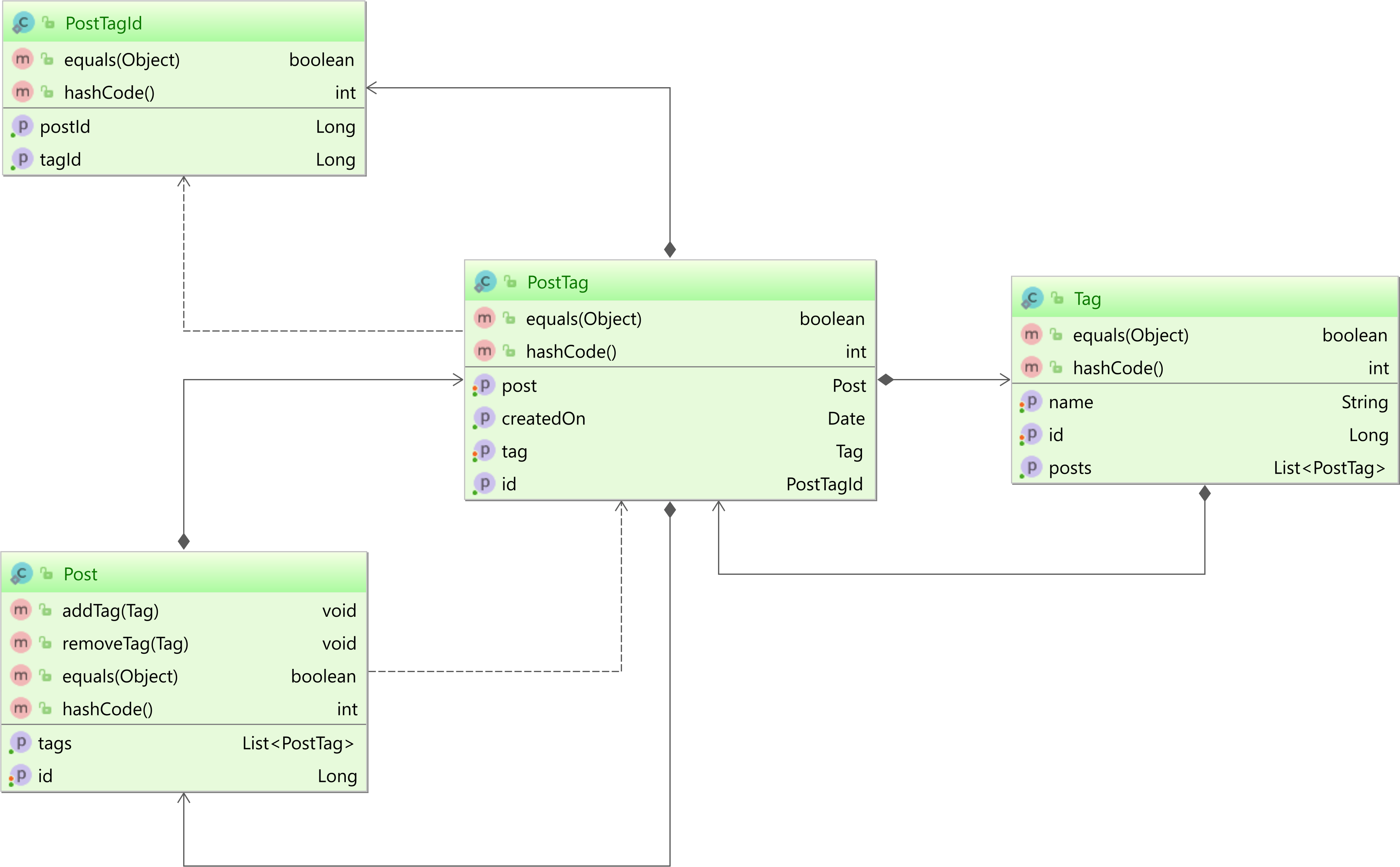1400x867 pixels.
Task: Click public visibility icon in Post header
Action: (x=46, y=574)
